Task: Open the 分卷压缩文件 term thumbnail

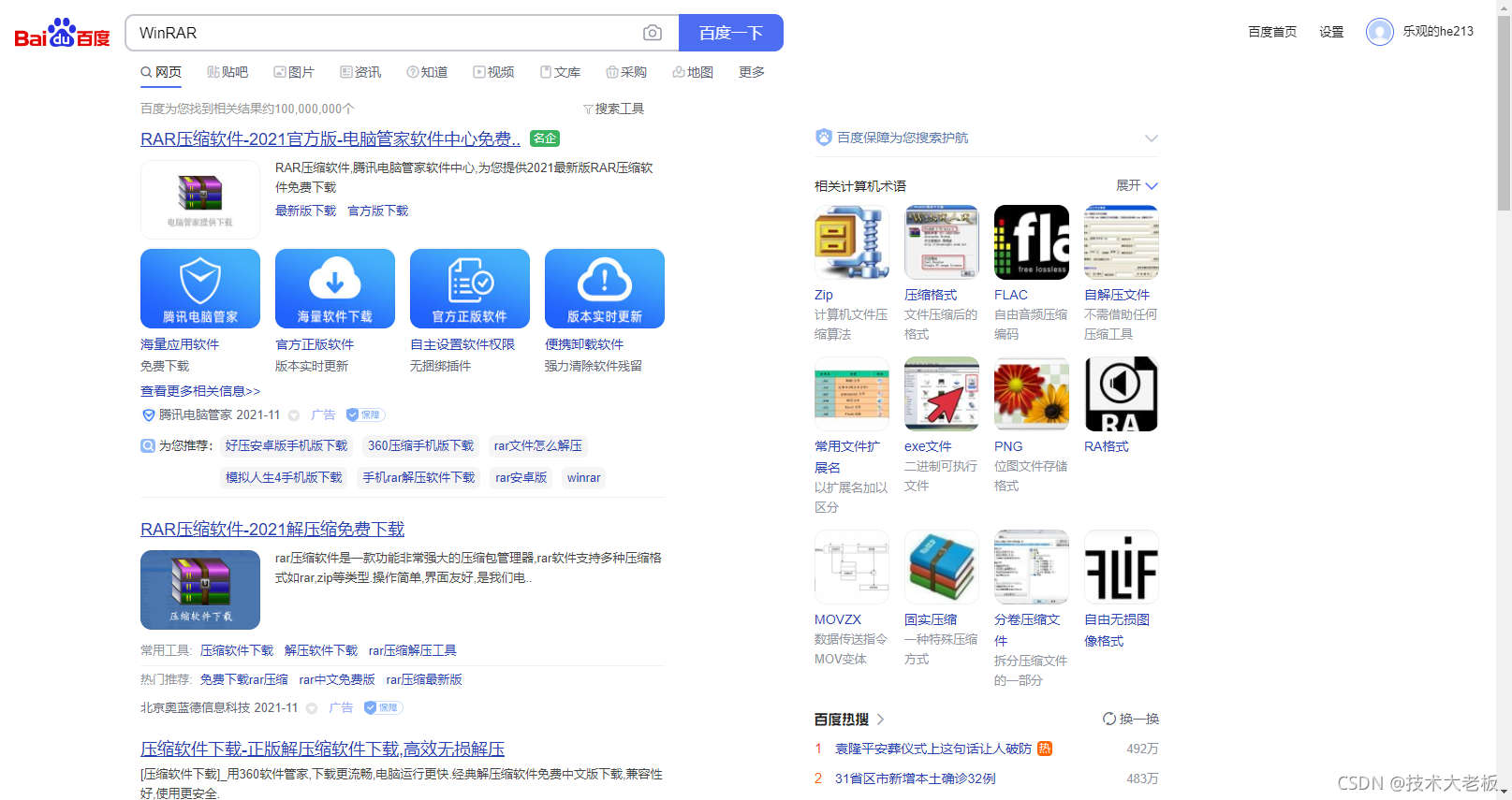Action: [x=1032, y=567]
